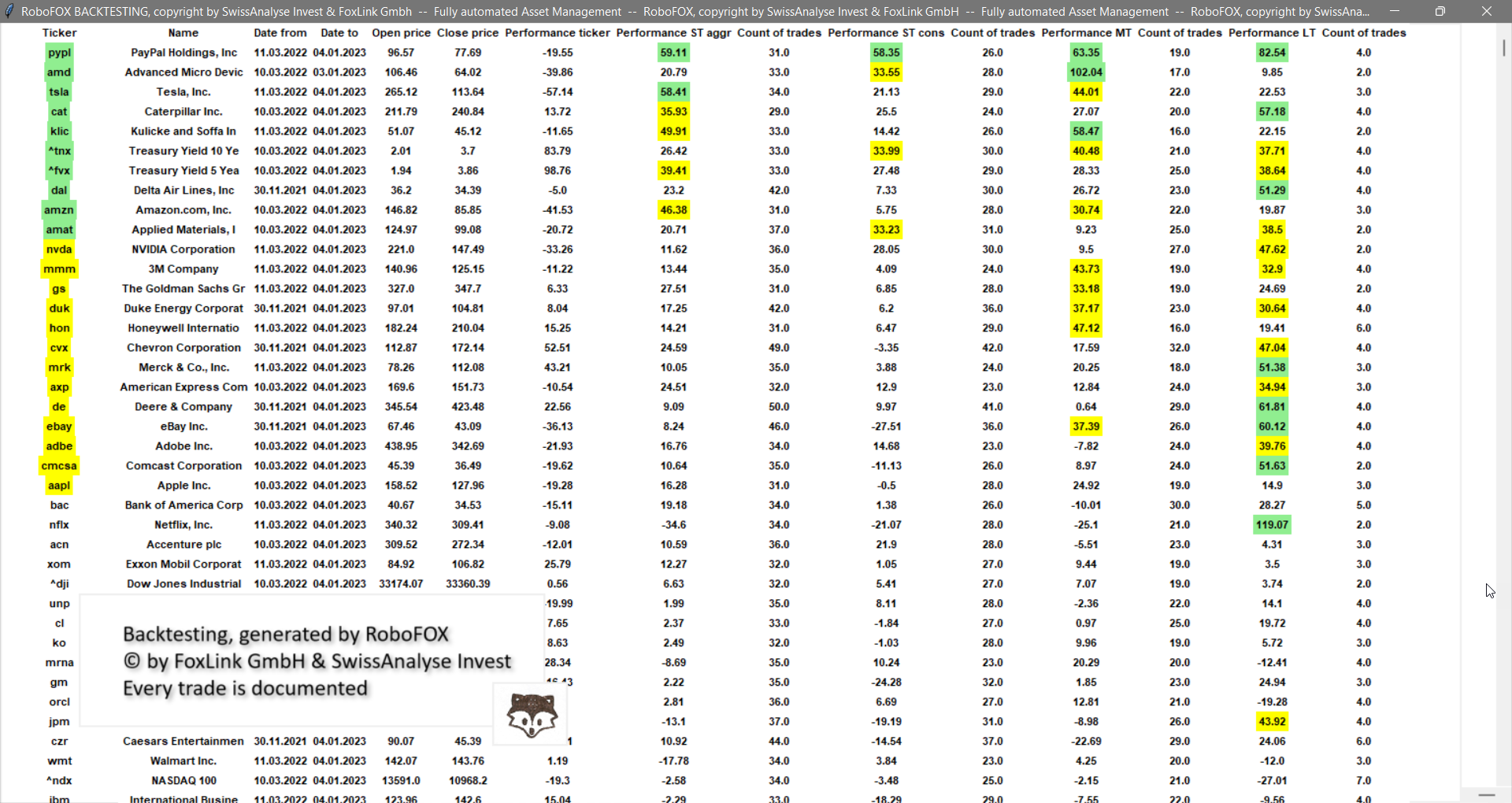
Task: Click the Date from column header
Action: tap(280, 33)
